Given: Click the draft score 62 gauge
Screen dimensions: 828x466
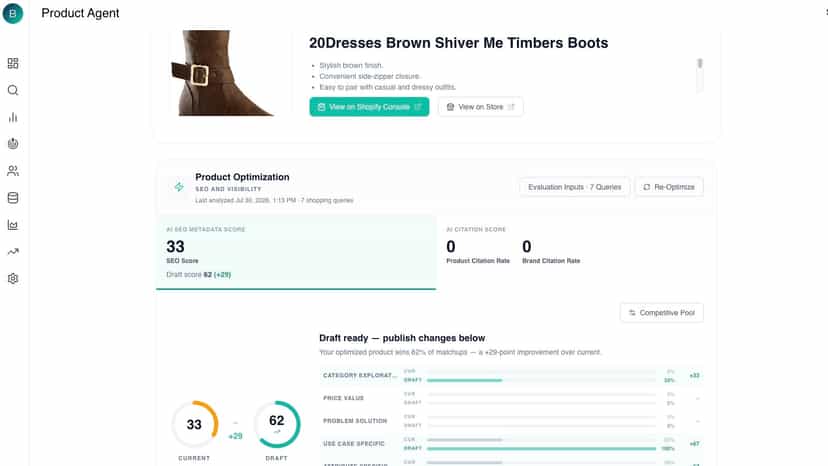Looking at the screenshot, I should (277, 424).
